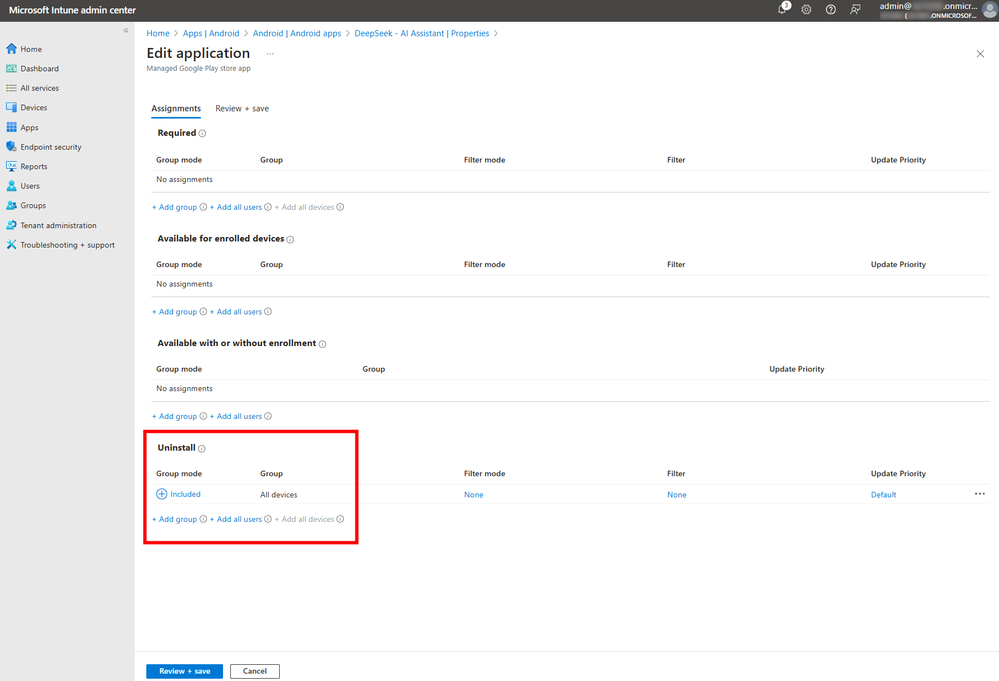
Task: Add a group under Uninstall
Action: point(175,519)
